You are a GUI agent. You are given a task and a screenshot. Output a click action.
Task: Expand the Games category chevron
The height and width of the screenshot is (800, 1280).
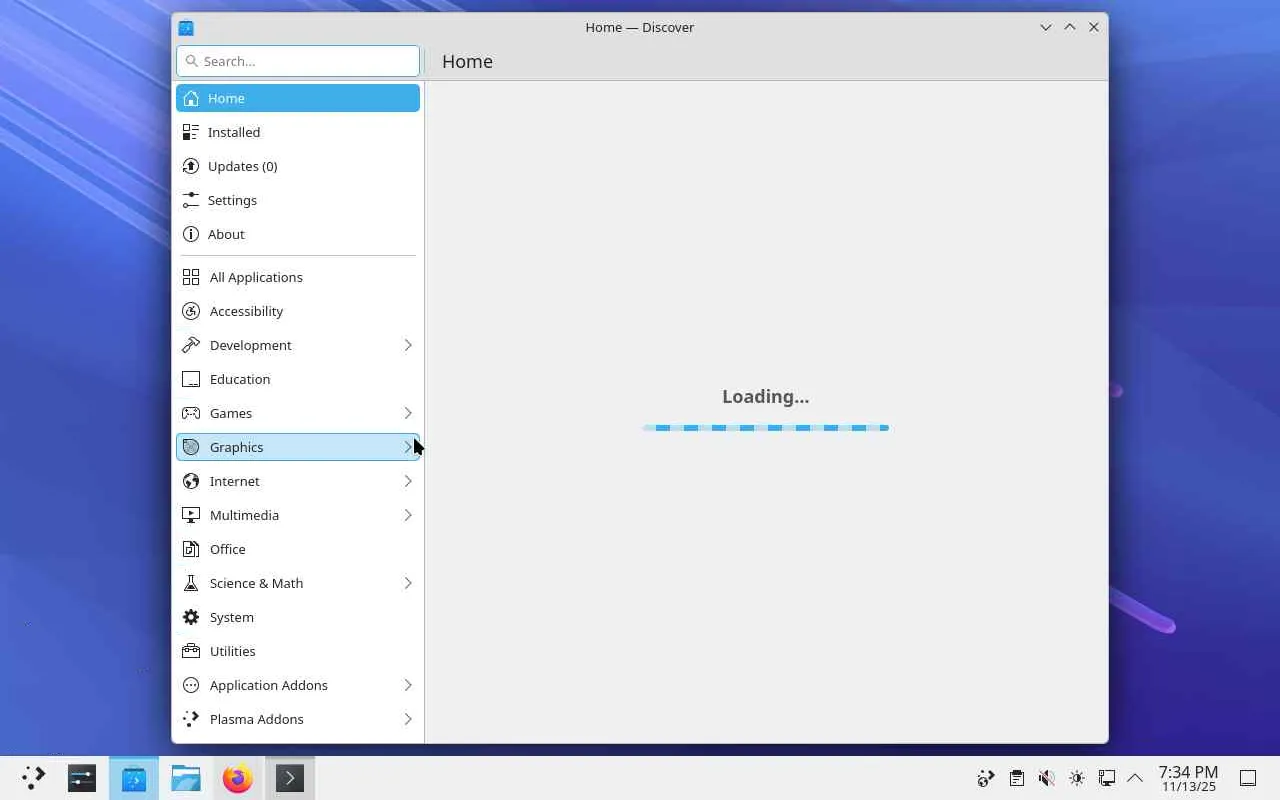pyautogui.click(x=408, y=413)
